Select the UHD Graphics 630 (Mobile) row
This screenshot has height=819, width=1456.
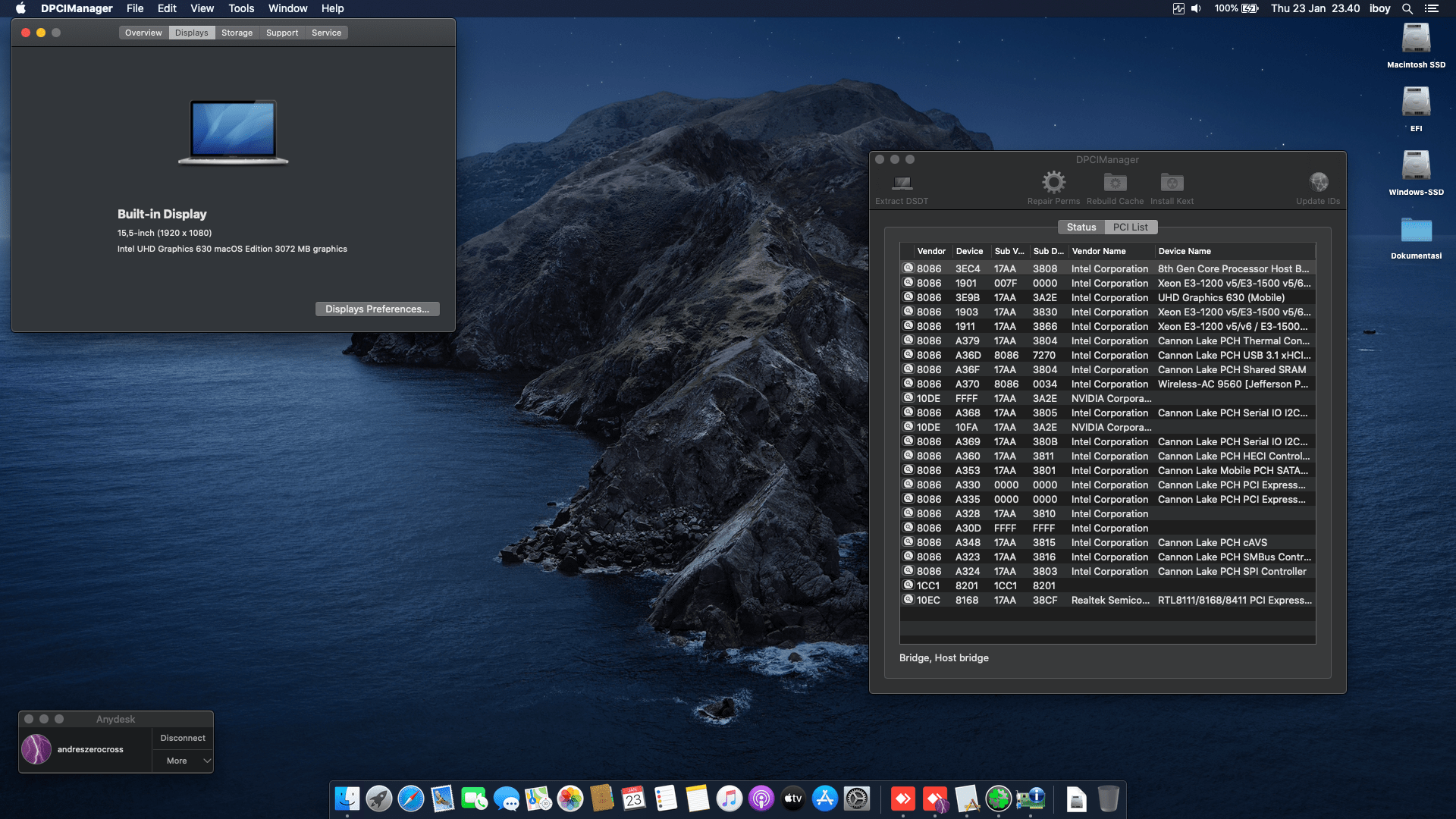click(x=1107, y=297)
